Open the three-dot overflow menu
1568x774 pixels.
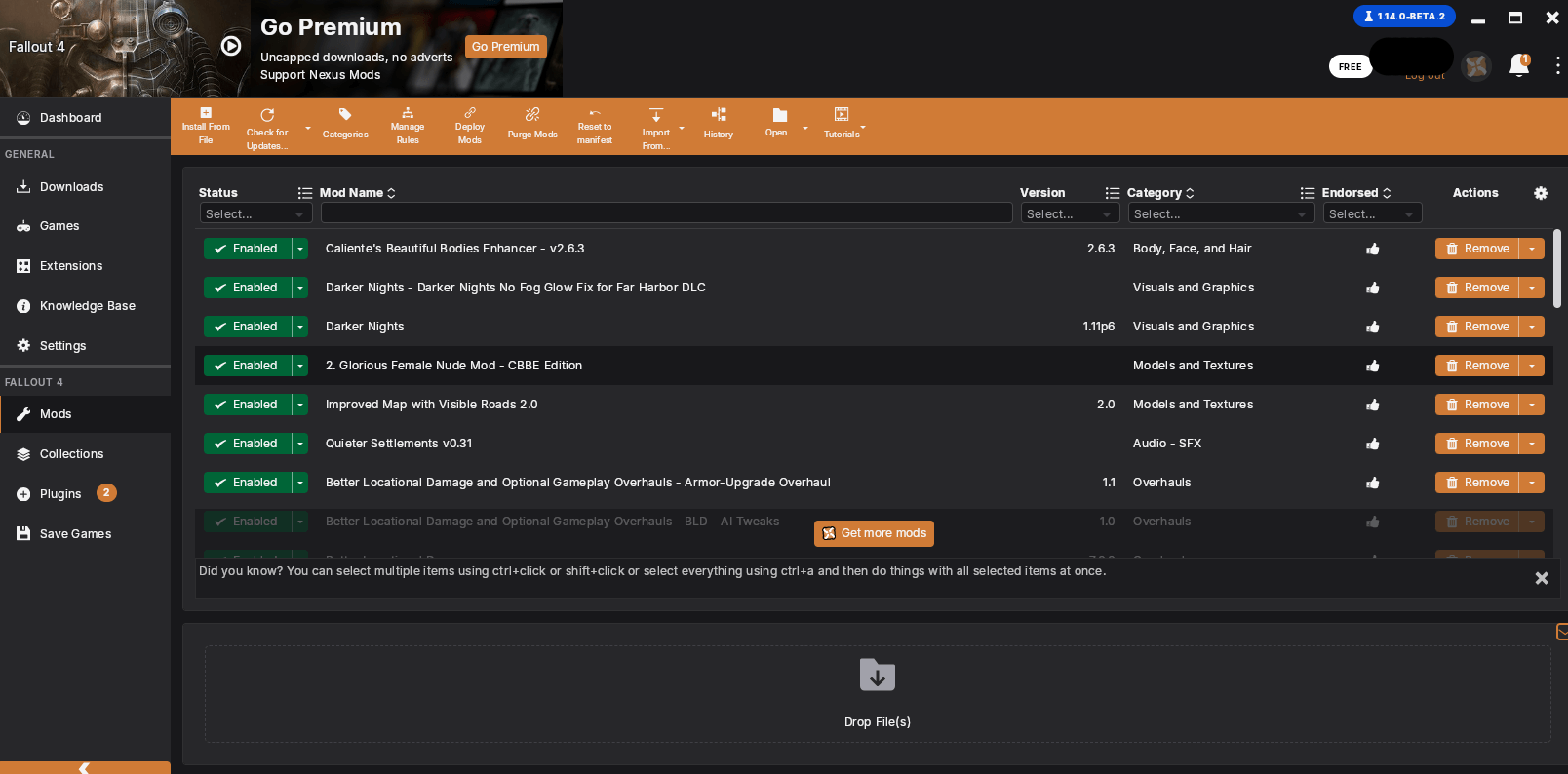pyautogui.click(x=1557, y=65)
